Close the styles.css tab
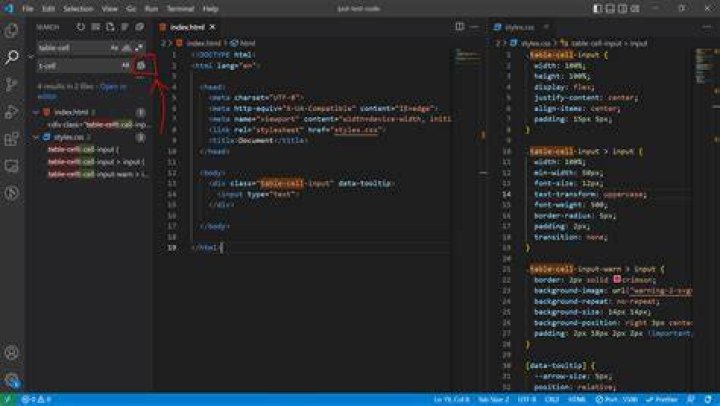 (x=546, y=27)
